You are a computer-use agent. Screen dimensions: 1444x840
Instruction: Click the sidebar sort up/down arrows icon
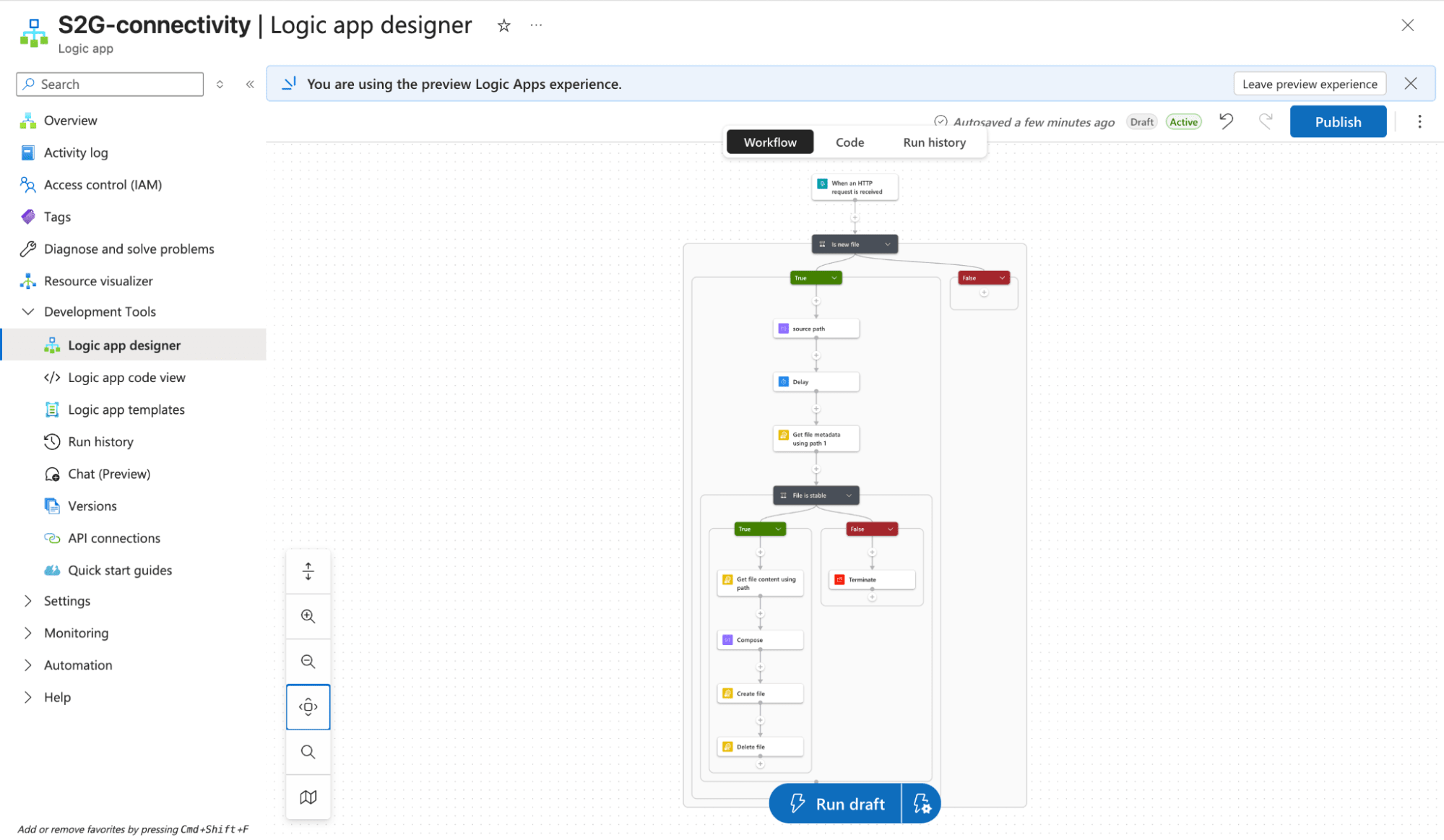[220, 85]
